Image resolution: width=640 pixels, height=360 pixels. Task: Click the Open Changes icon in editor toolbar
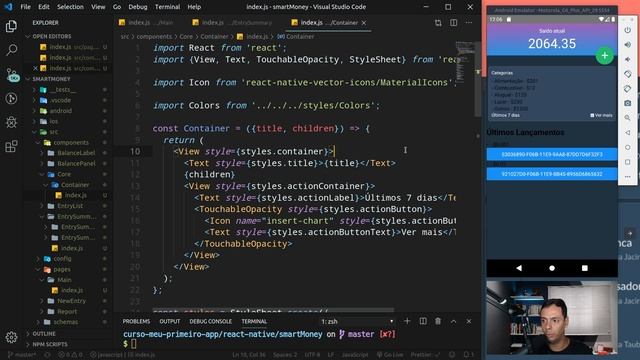[438, 23]
